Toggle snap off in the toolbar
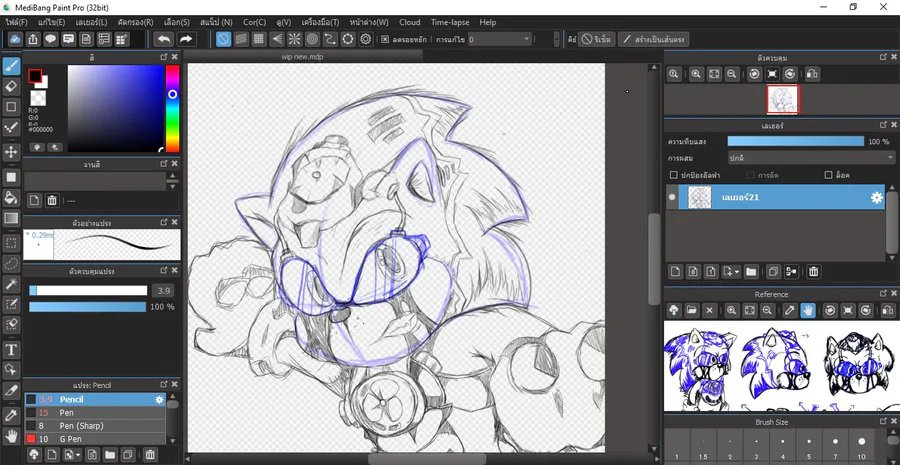Screen dimensions: 900x465 pos(223,39)
